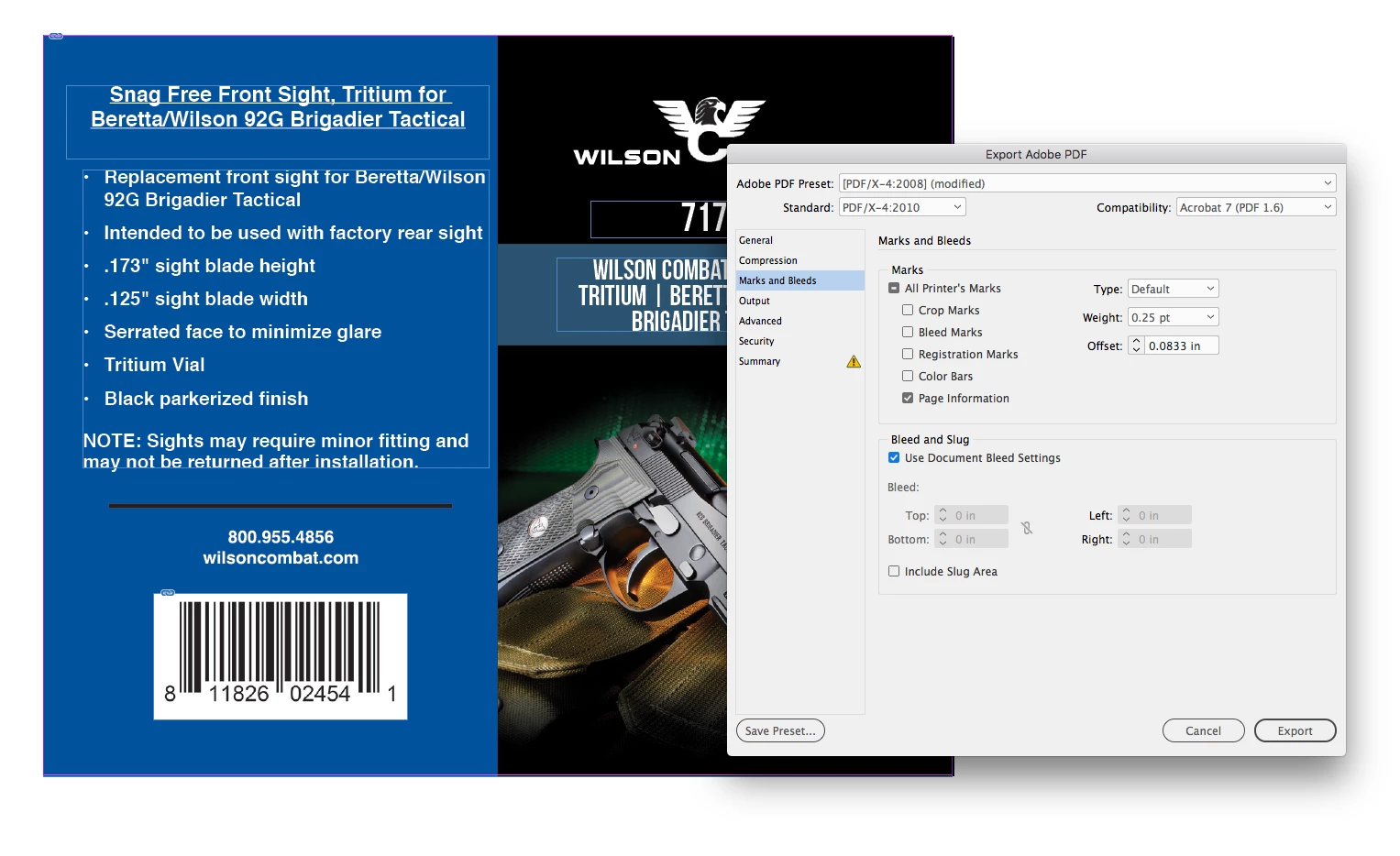Click the 'Tritium Vial' bullet text
The height and width of the screenshot is (856, 1400).
point(154,365)
